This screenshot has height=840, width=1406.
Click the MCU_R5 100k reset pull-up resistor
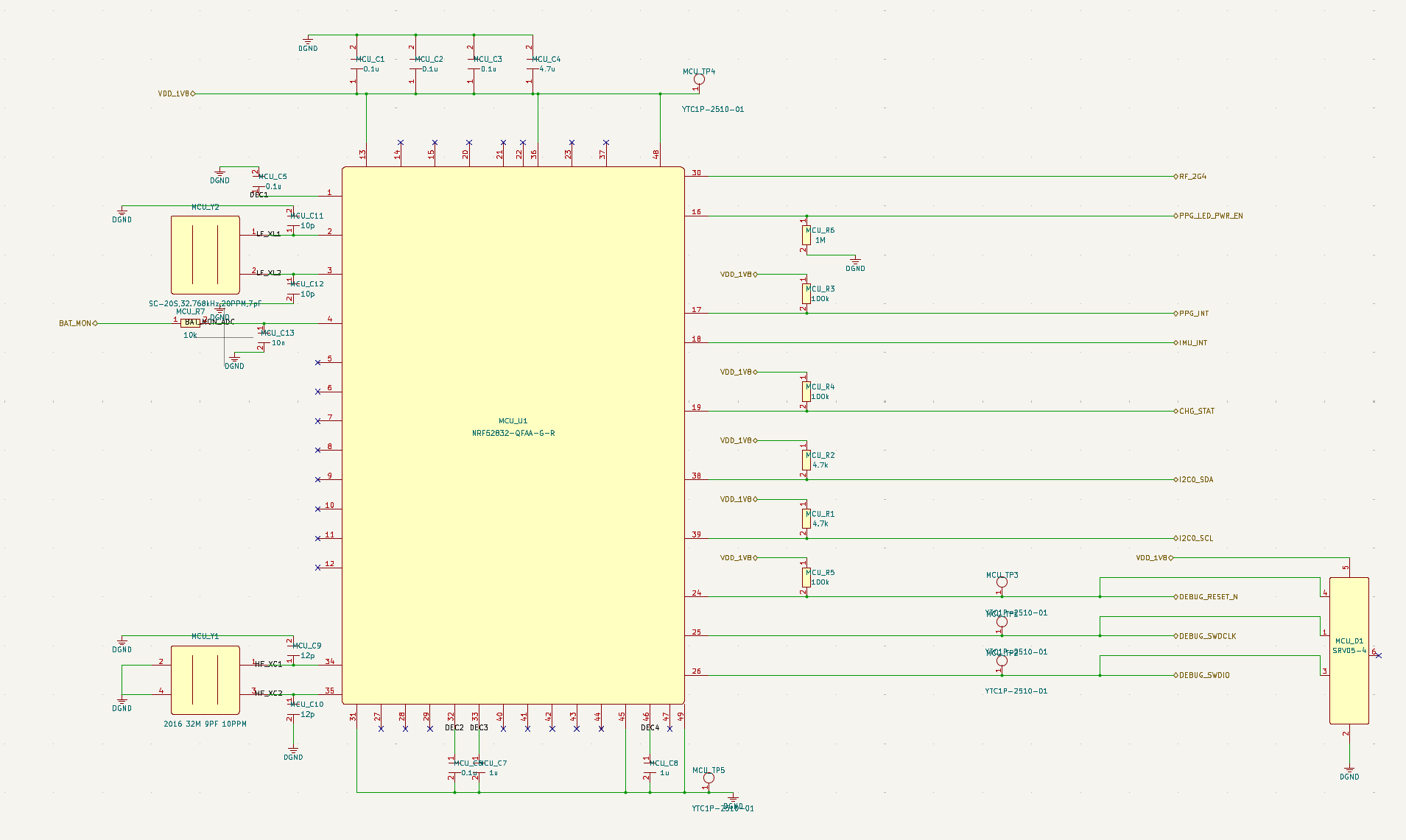tap(806, 577)
